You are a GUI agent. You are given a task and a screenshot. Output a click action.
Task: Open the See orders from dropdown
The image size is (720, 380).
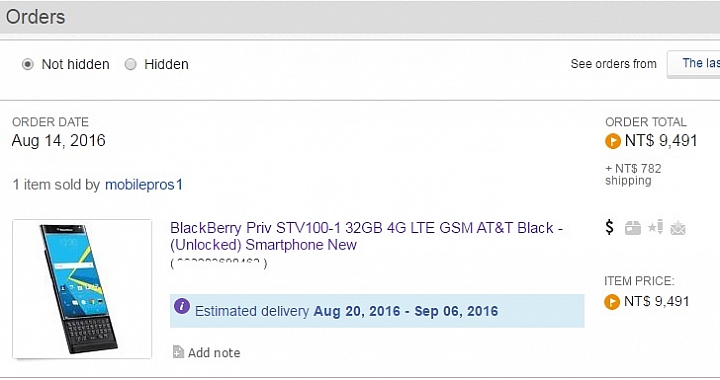point(693,64)
